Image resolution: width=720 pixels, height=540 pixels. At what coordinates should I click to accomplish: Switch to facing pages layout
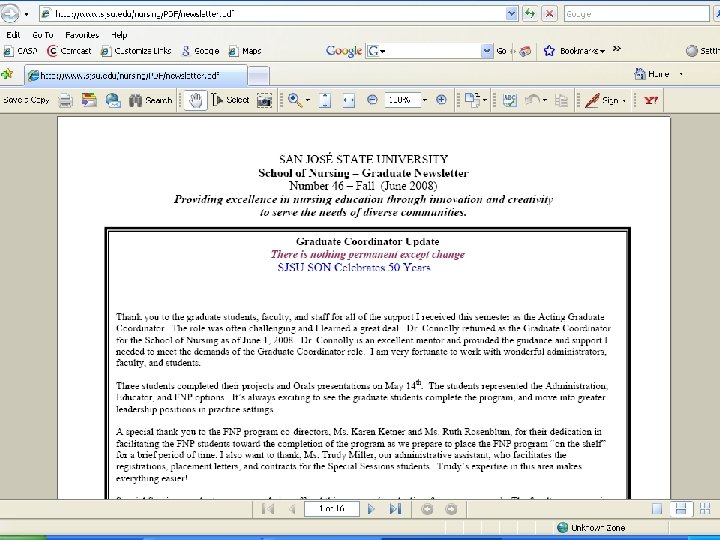pyautogui.click(x=704, y=509)
